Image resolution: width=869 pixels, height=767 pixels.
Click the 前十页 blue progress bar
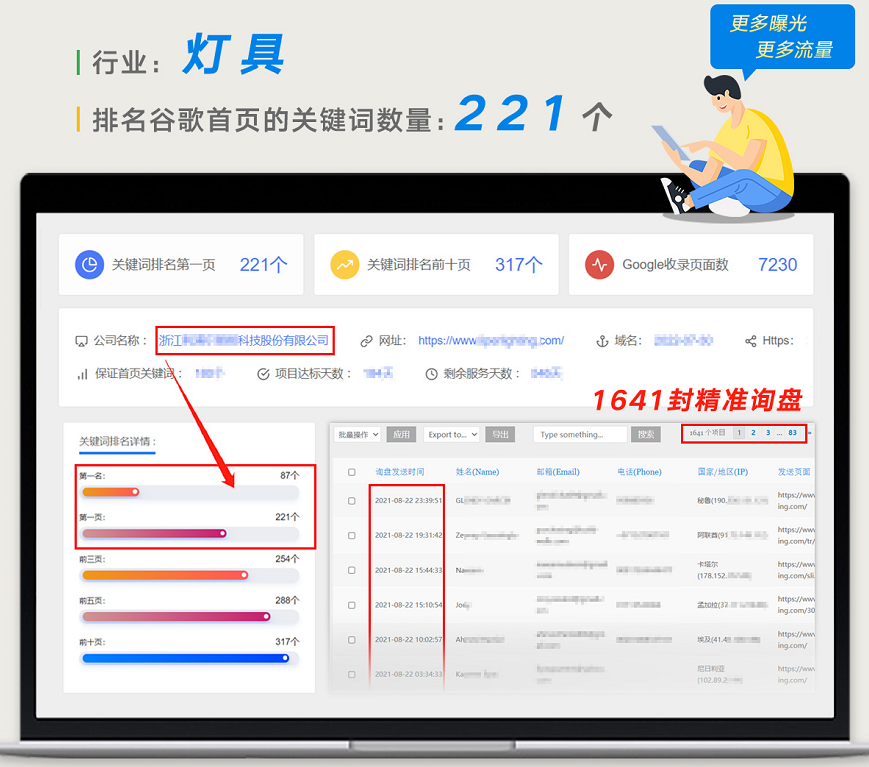(185, 658)
